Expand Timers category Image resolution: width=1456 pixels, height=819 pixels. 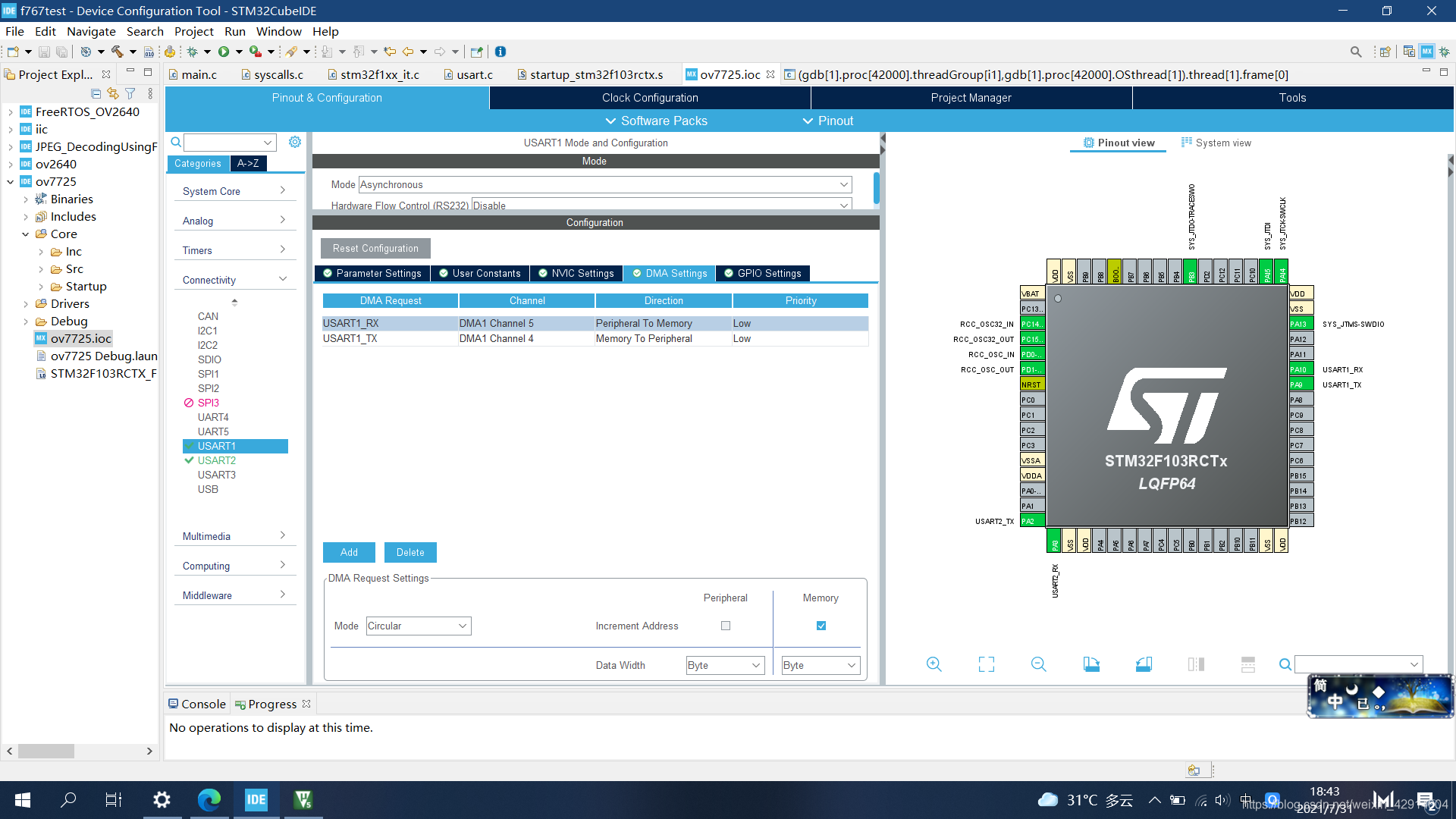pos(234,250)
